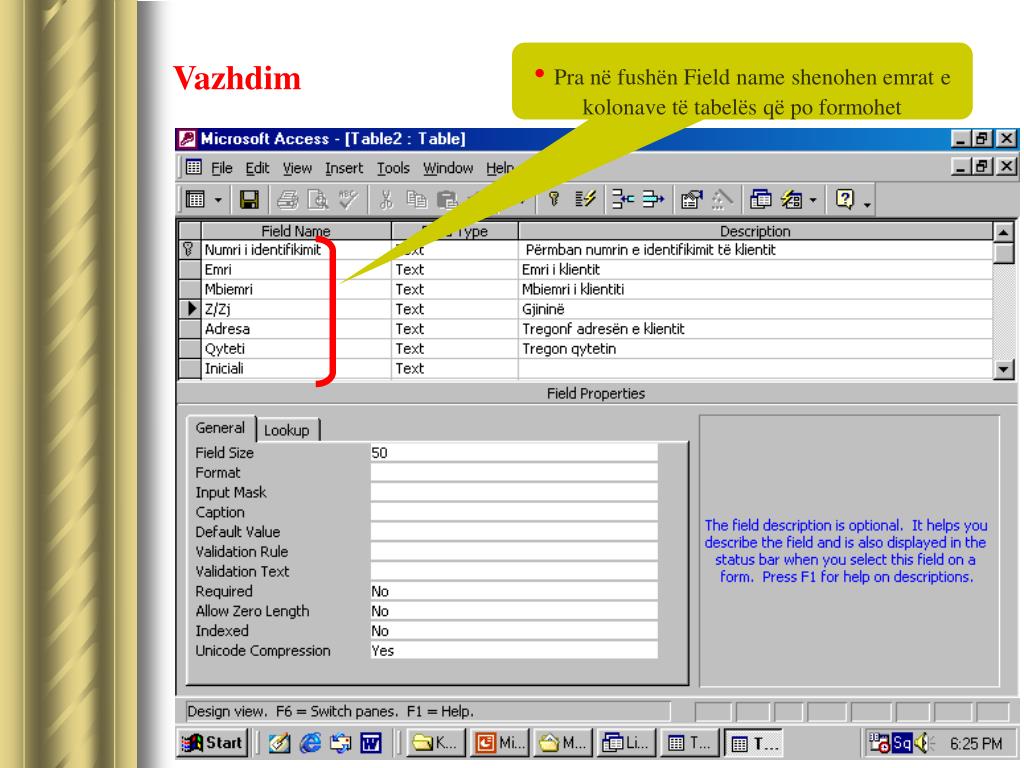Click the 'Tregon qytetin' description cell
This screenshot has width=1024, height=768.
tap(756, 349)
